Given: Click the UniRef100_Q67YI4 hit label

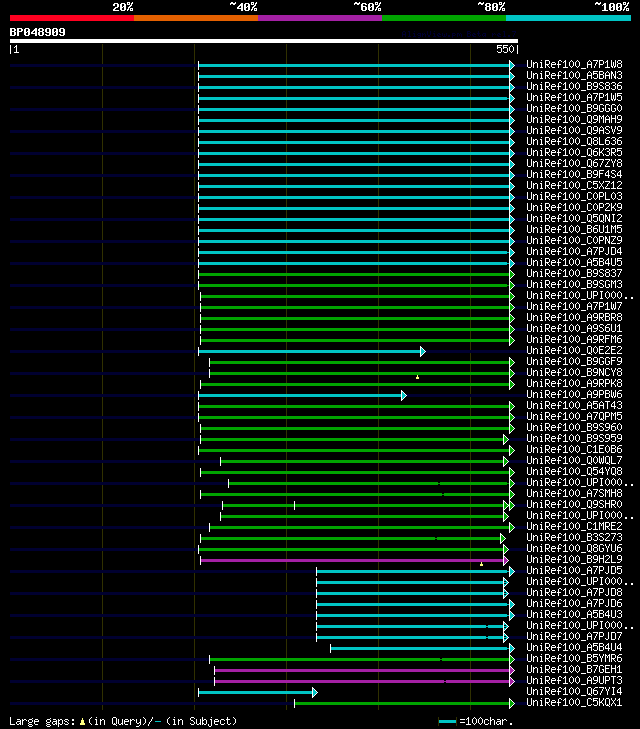Looking at the screenshot, I should 574,691.
